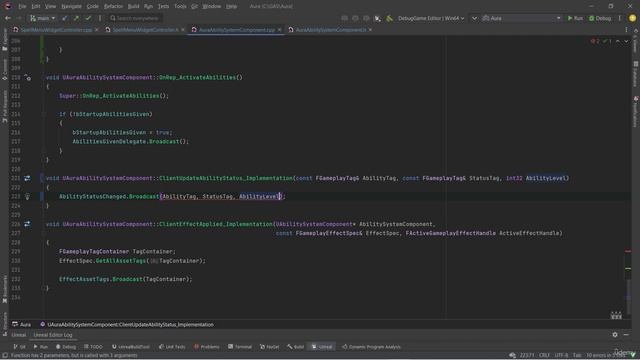The height and width of the screenshot is (360, 640).
Task: Toggle the Unreal tool window button
Action: [322, 347]
